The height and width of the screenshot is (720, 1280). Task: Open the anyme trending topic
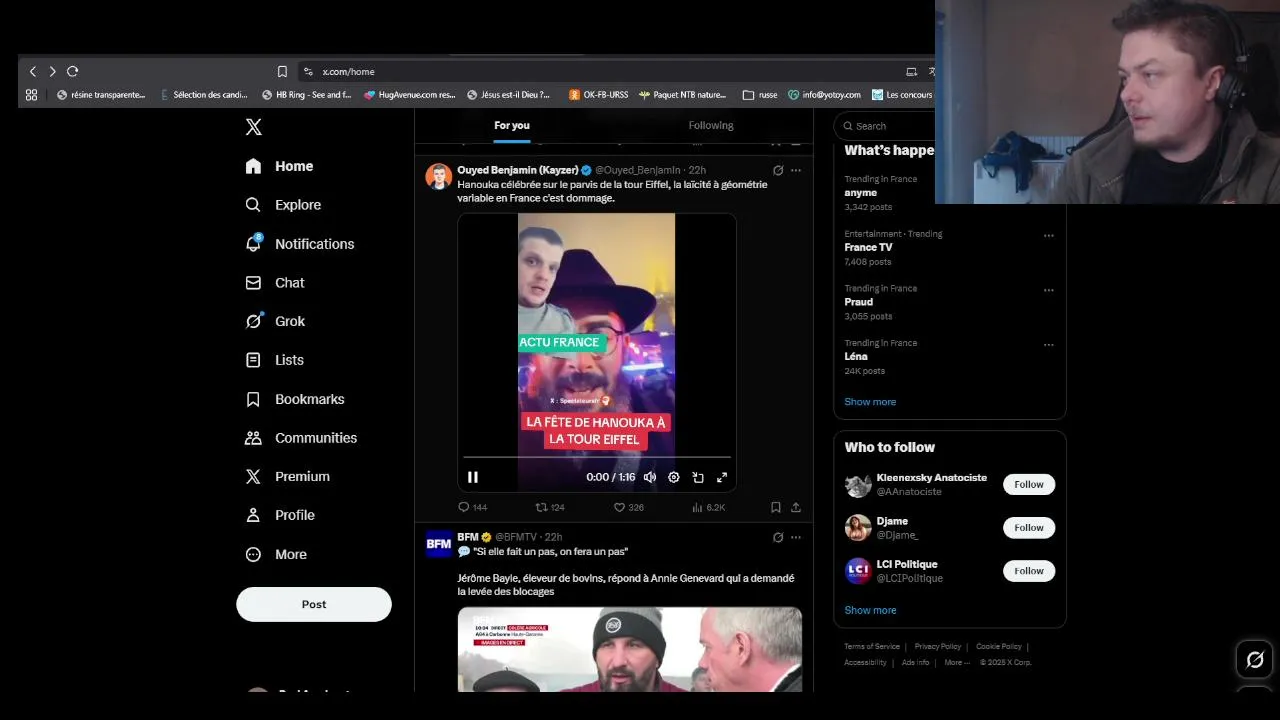pyautogui.click(x=860, y=192)
